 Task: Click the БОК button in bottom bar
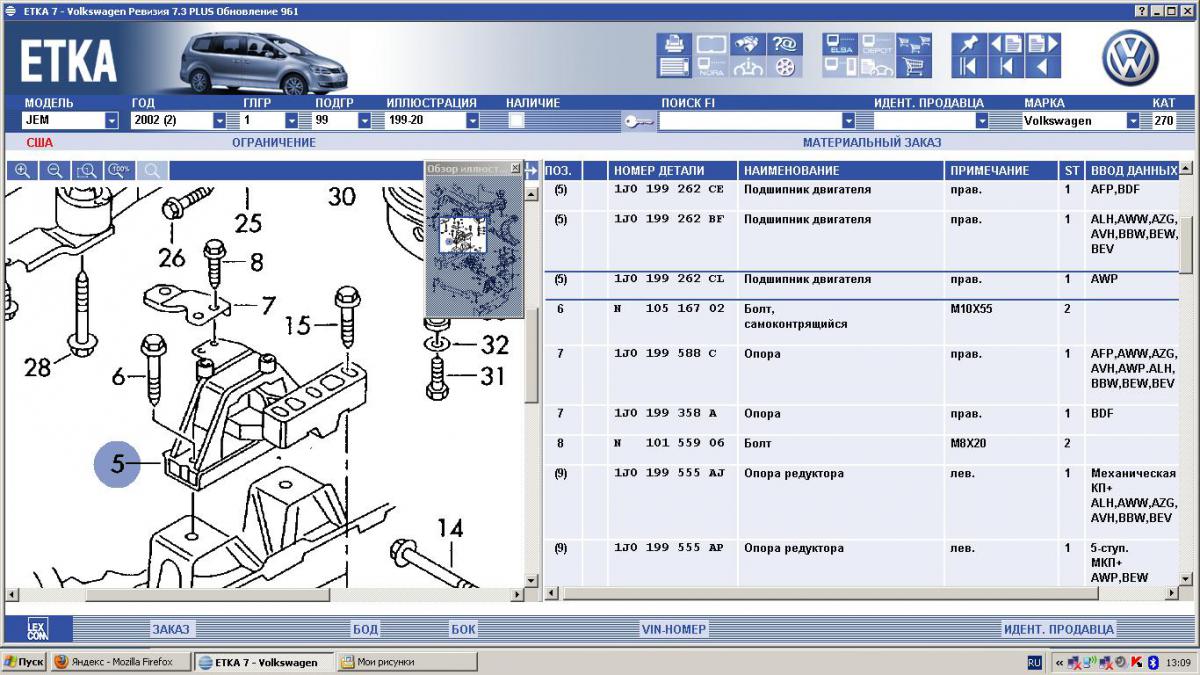coord(463,629)
